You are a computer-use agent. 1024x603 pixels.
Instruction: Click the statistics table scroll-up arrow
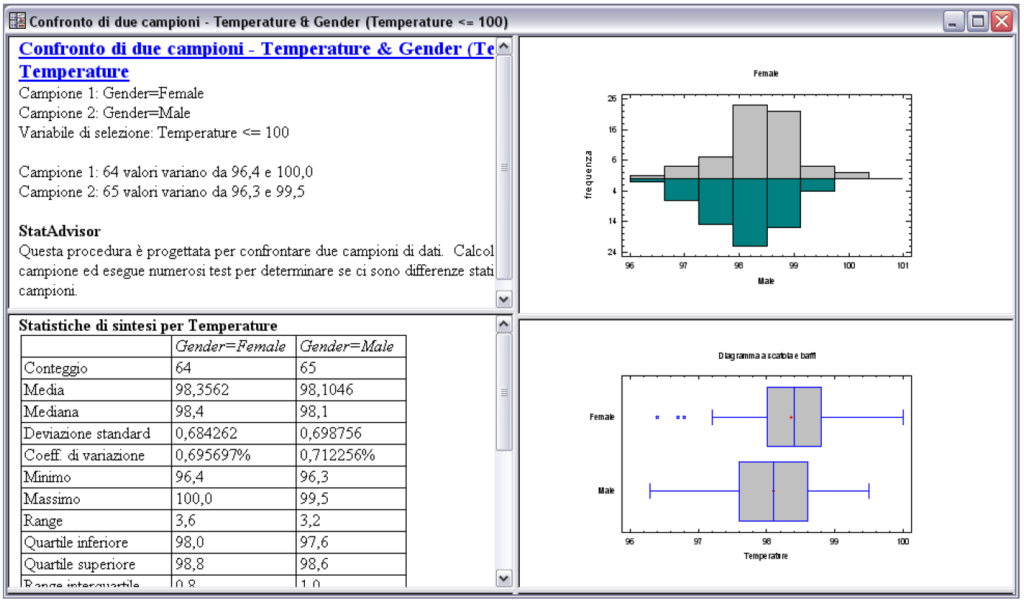[x=504, y=324]
